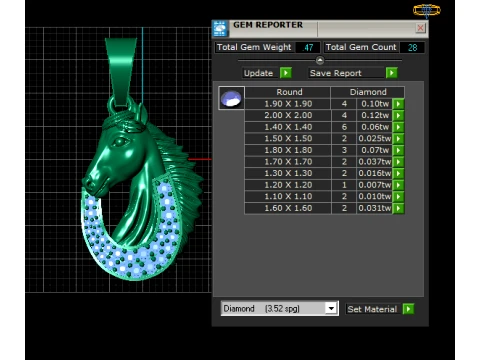Click arrow for 1.90 X 1.90 row
Viewport: 480px width, 360px height.
pyautogui.click(x=398, y=104)
